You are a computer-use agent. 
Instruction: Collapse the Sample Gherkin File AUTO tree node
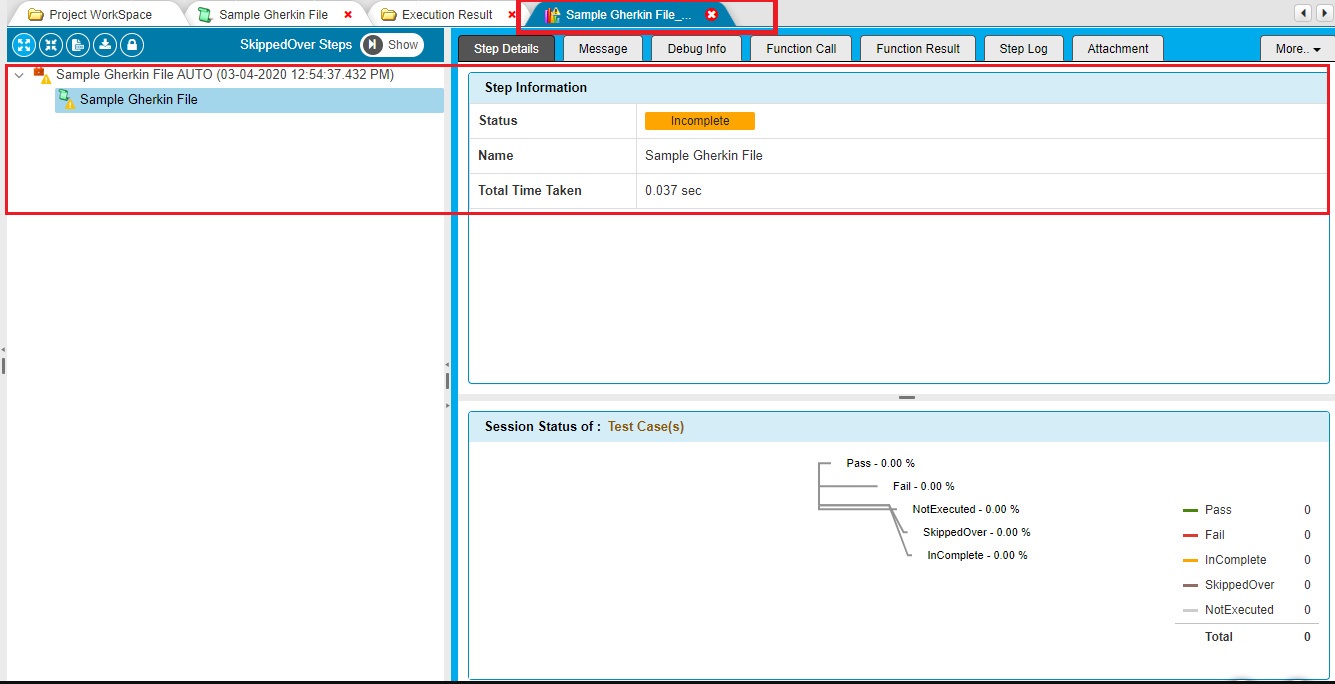tap(19, 75)
